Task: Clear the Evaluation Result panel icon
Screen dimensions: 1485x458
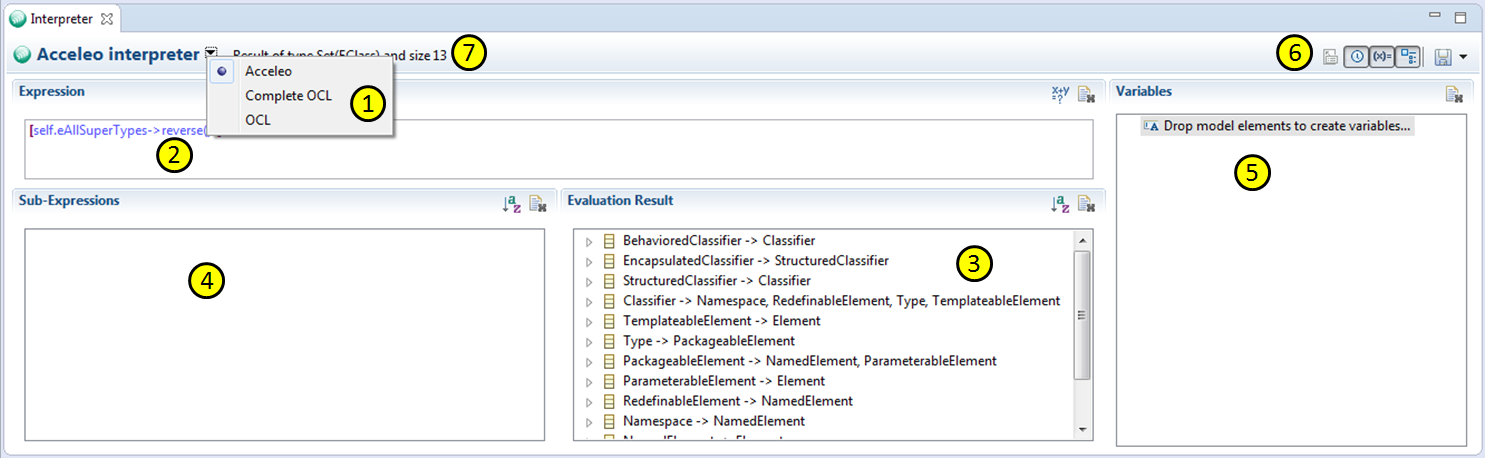Action: [x=1086, y=204]
